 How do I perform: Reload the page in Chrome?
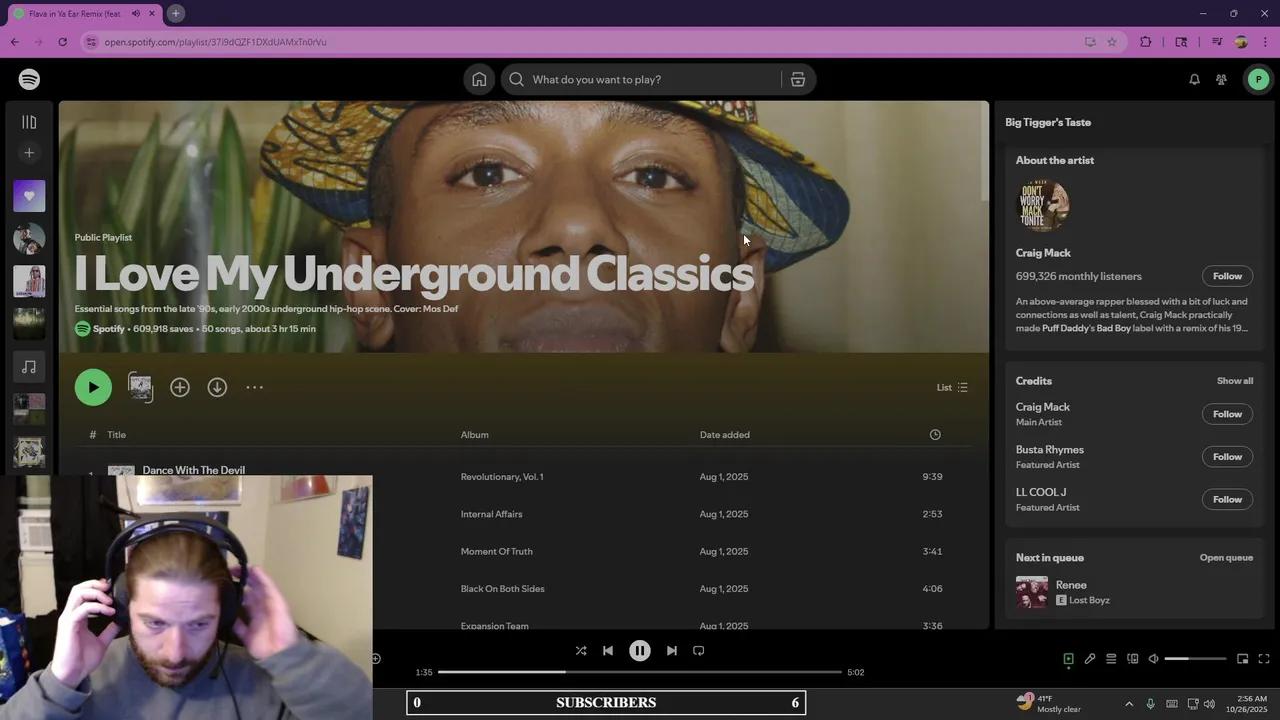click(x=62, y=42)
